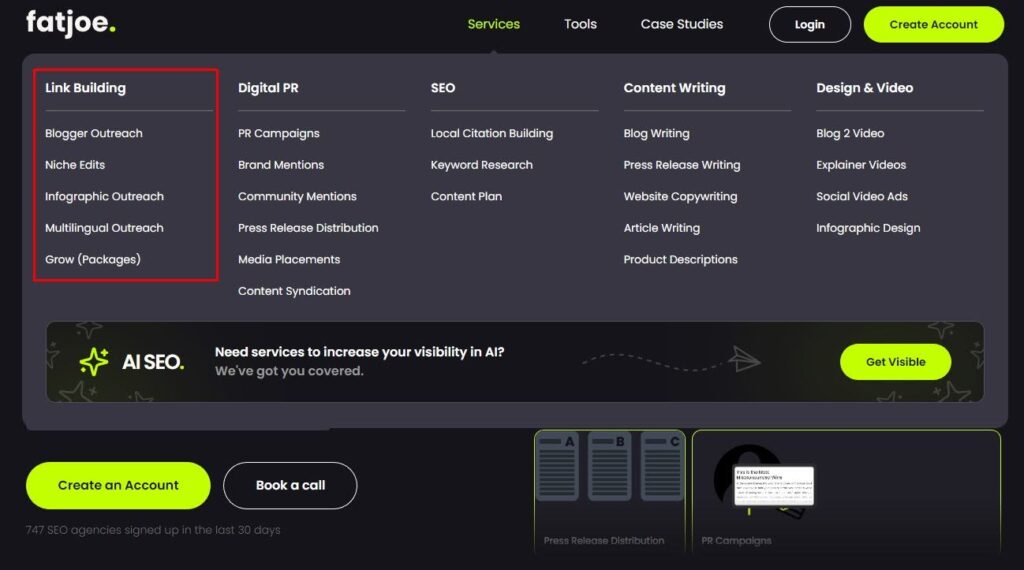Select Local Citation Building

(x=492, y=133)
